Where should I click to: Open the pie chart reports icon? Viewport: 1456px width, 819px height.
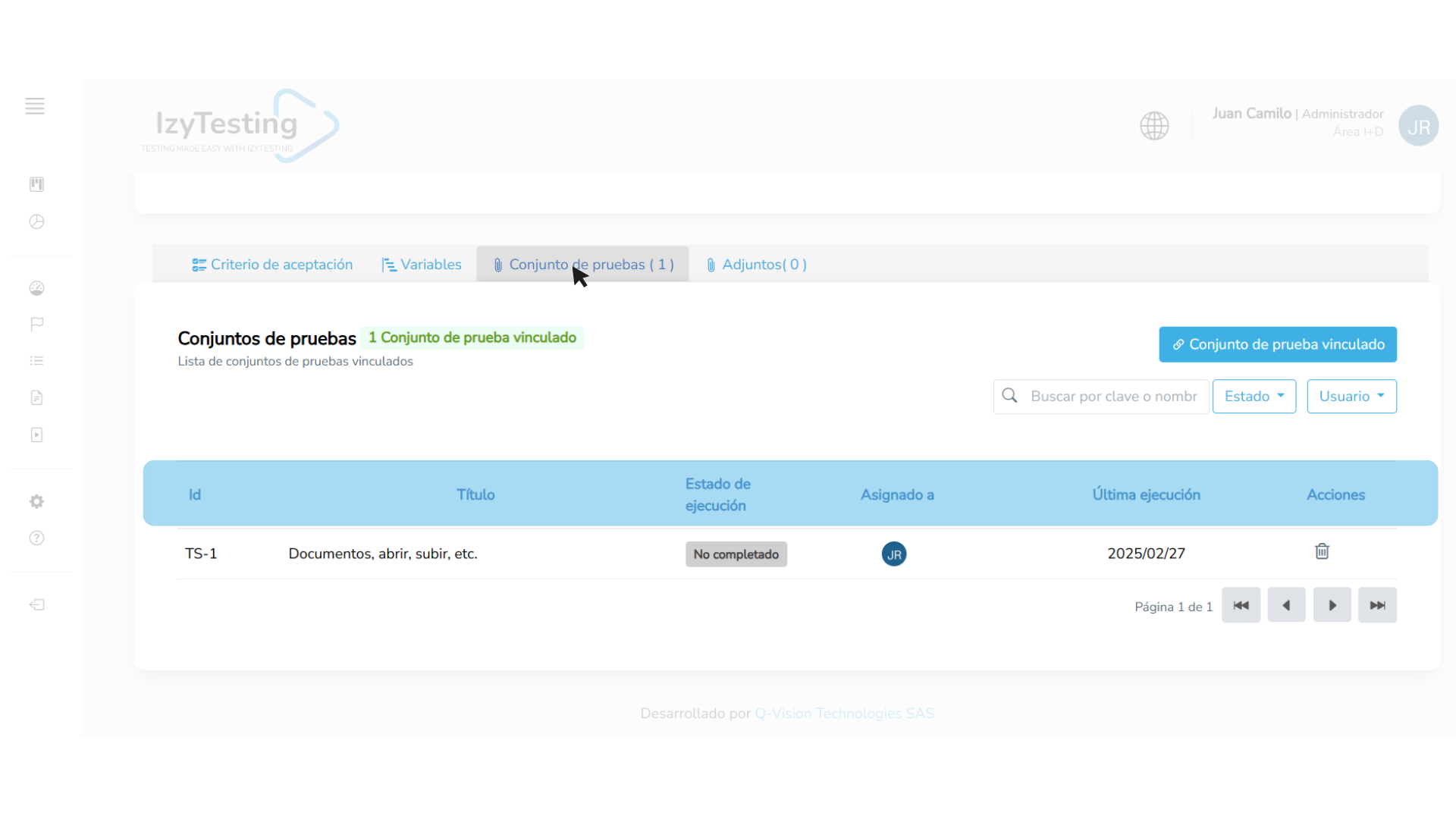36,221
